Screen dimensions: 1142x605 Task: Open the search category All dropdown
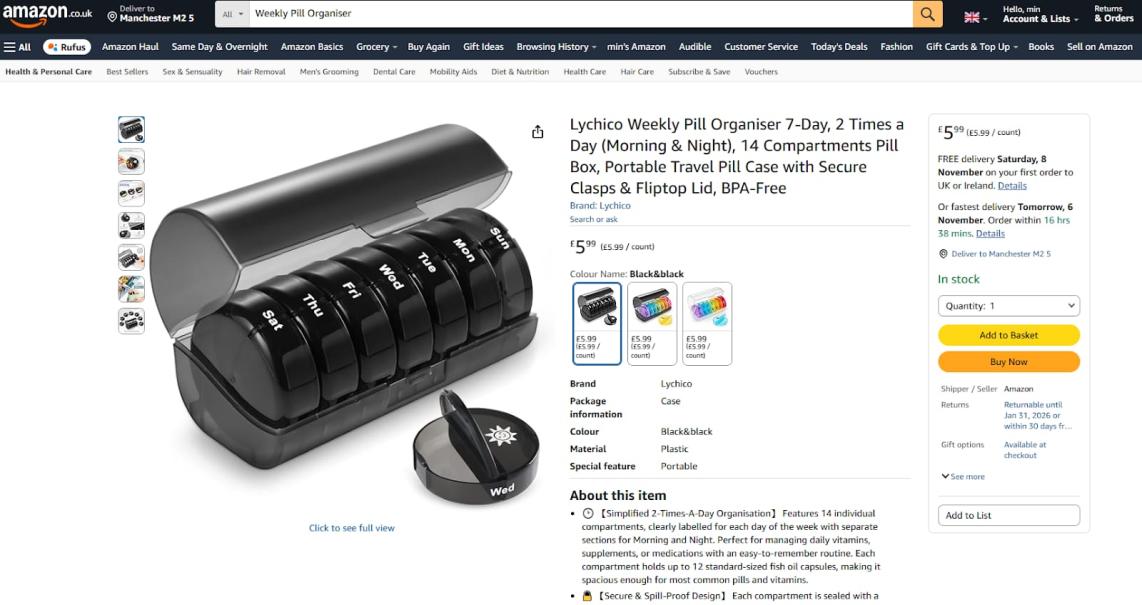pos(232,14)
